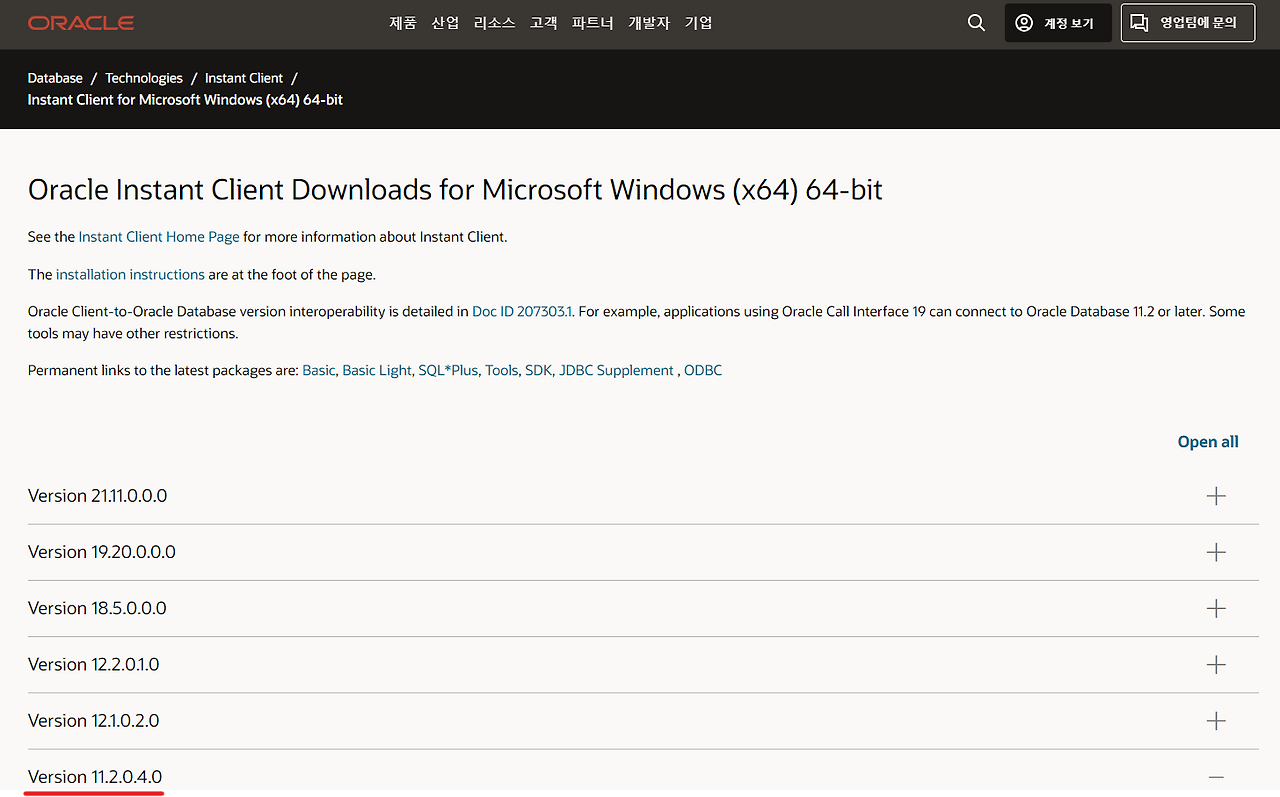
Task: Click the Version 19.20.0.0.0 heading text
Action: (x=102, y=552)
